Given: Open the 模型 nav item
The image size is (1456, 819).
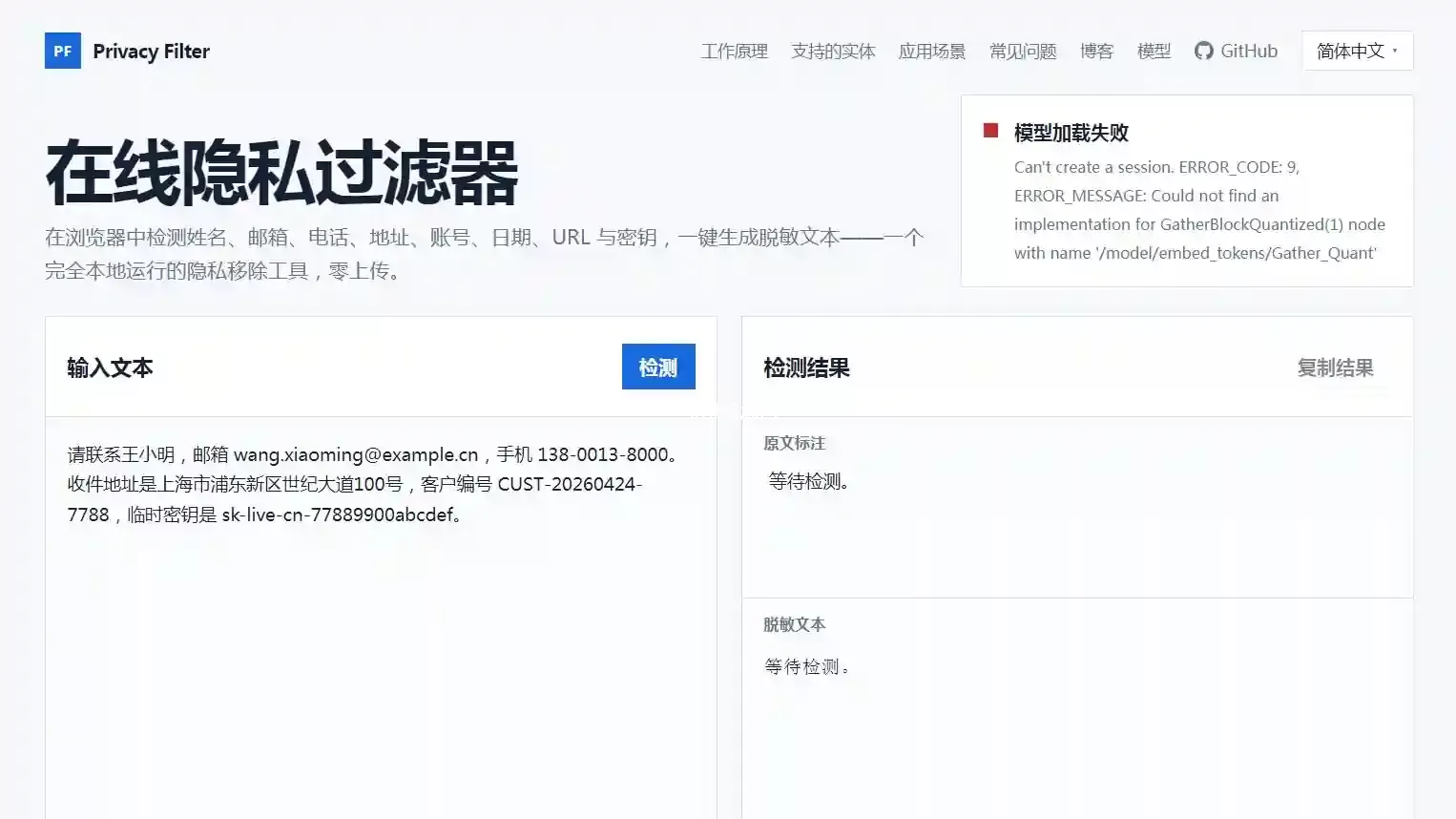Looking at the screenshot, I should 1154,51.
